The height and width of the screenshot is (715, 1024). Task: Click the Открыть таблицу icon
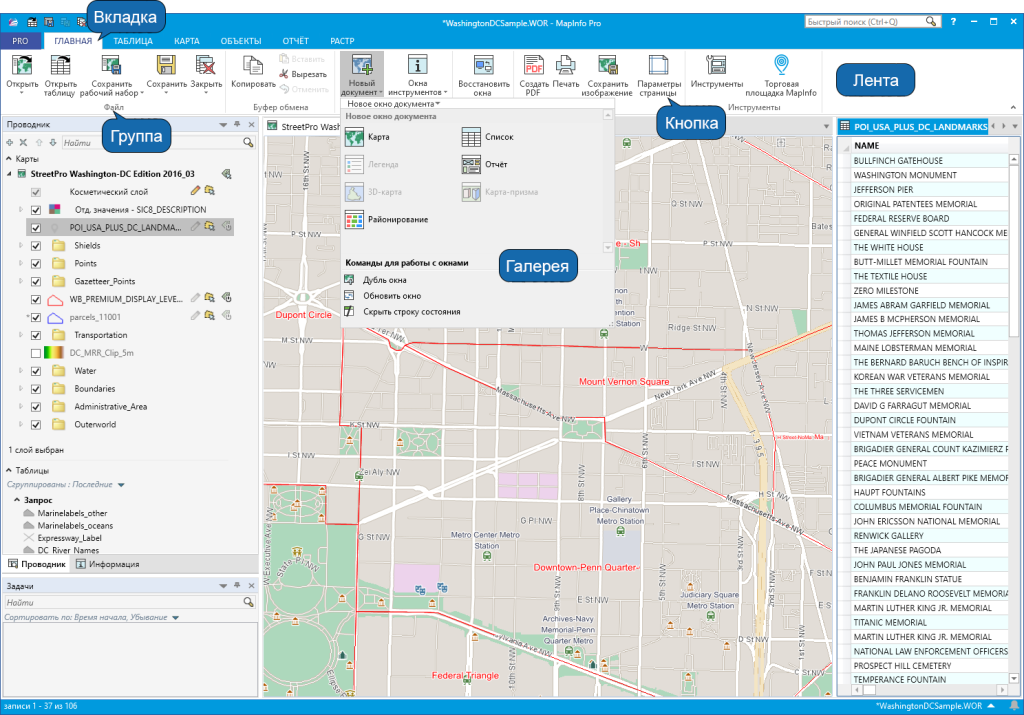(60, 66)
